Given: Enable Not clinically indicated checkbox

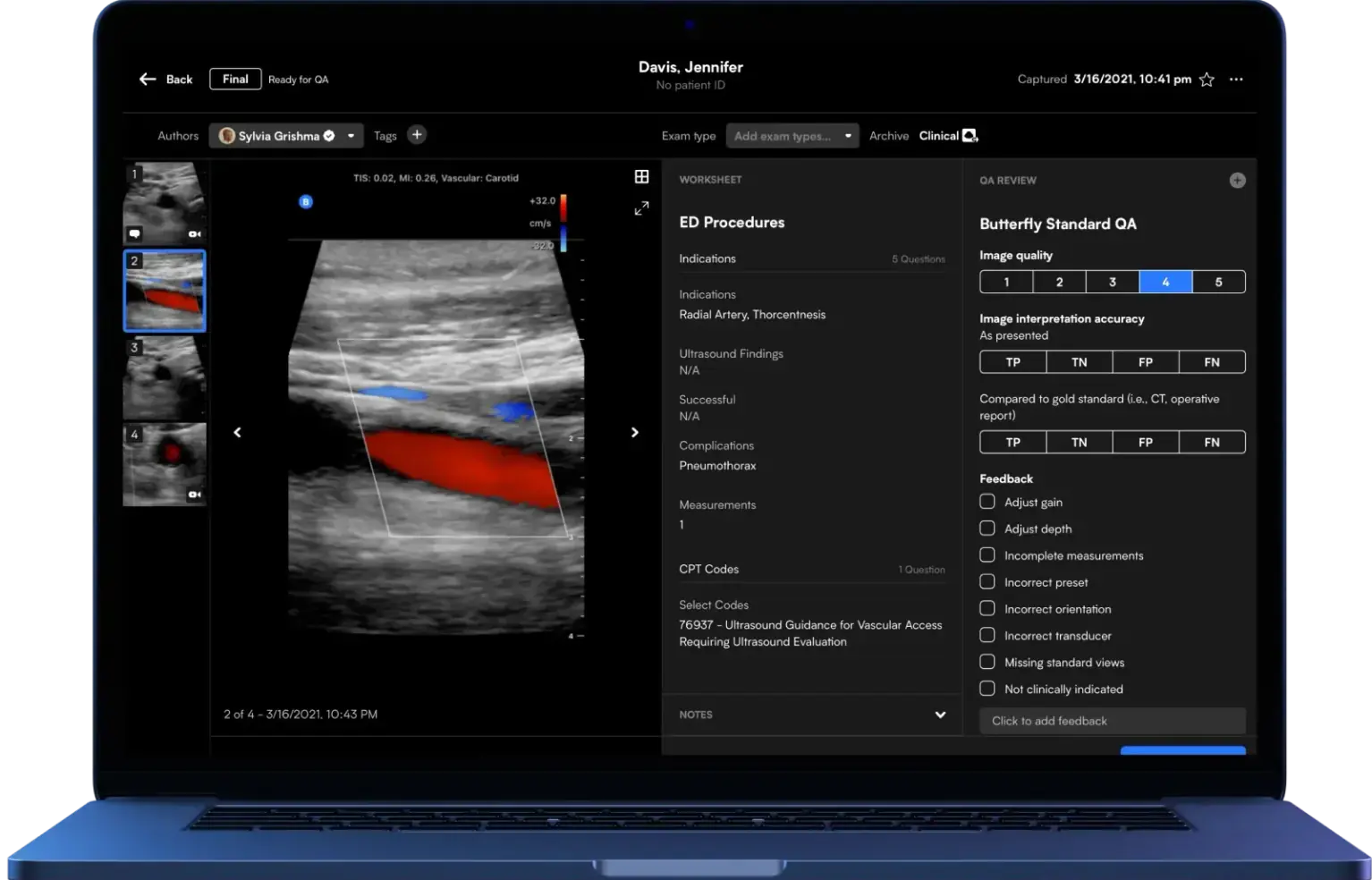Looking at the screenshot, I should coord(987,689).
